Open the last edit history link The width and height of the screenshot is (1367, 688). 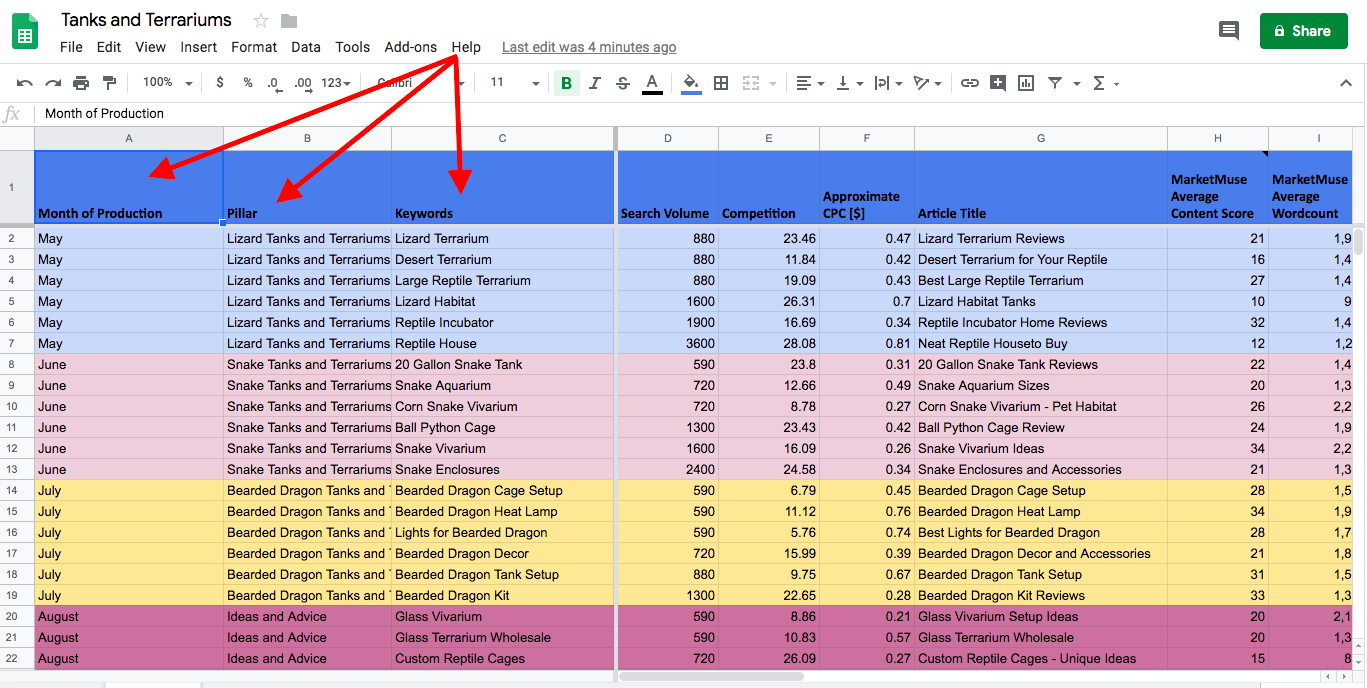[x=588, y=47]
